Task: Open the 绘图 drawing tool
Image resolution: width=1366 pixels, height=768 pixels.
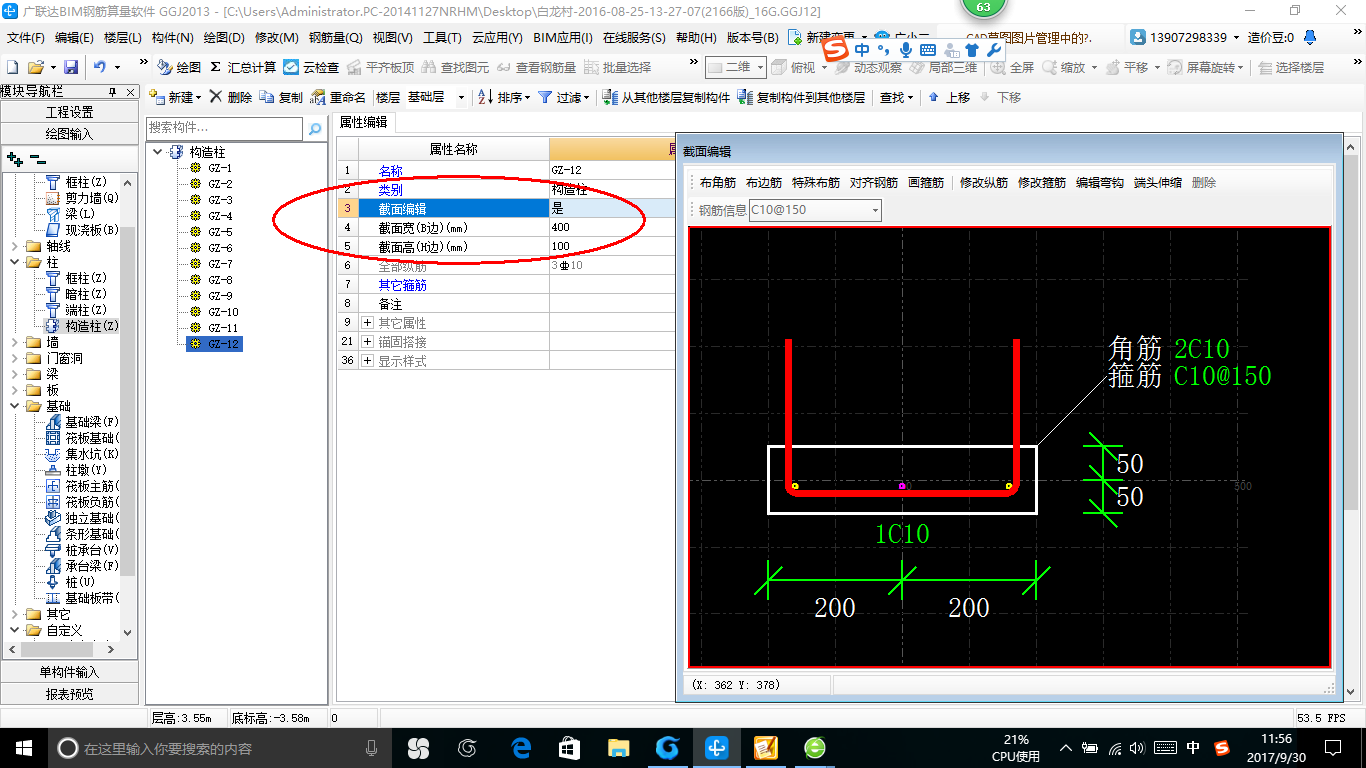Action: click(x=180, y=67)
